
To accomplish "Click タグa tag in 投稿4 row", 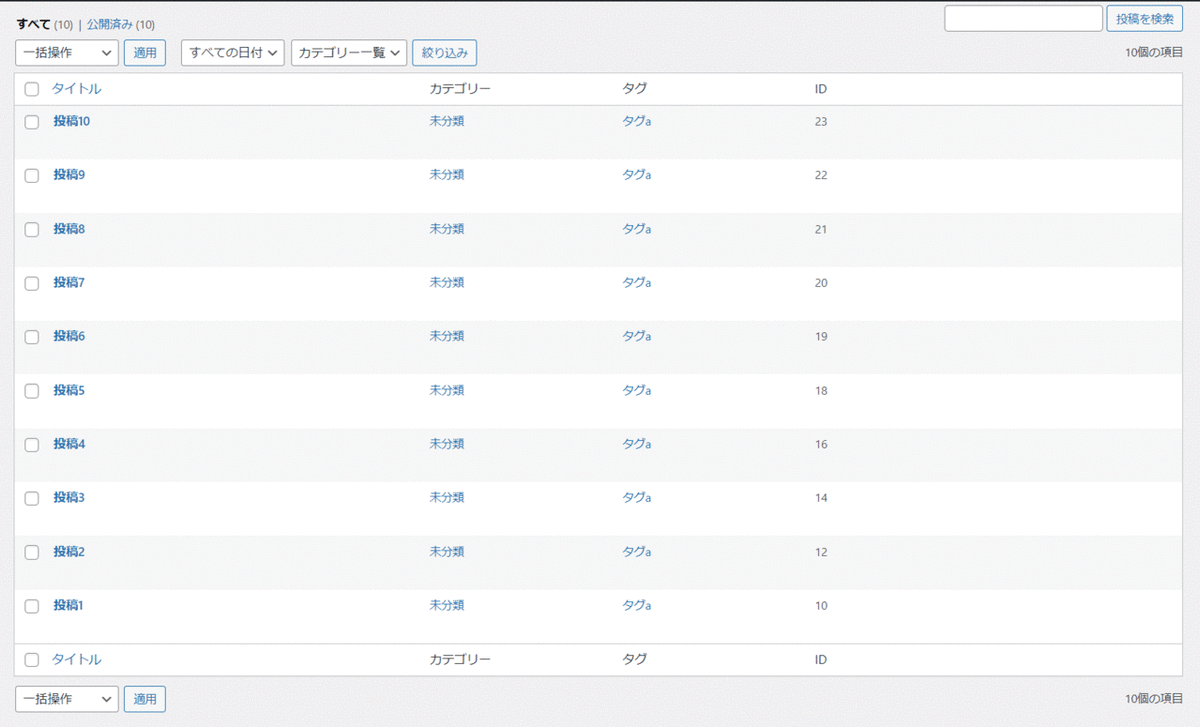I will [x=637, y=444].
